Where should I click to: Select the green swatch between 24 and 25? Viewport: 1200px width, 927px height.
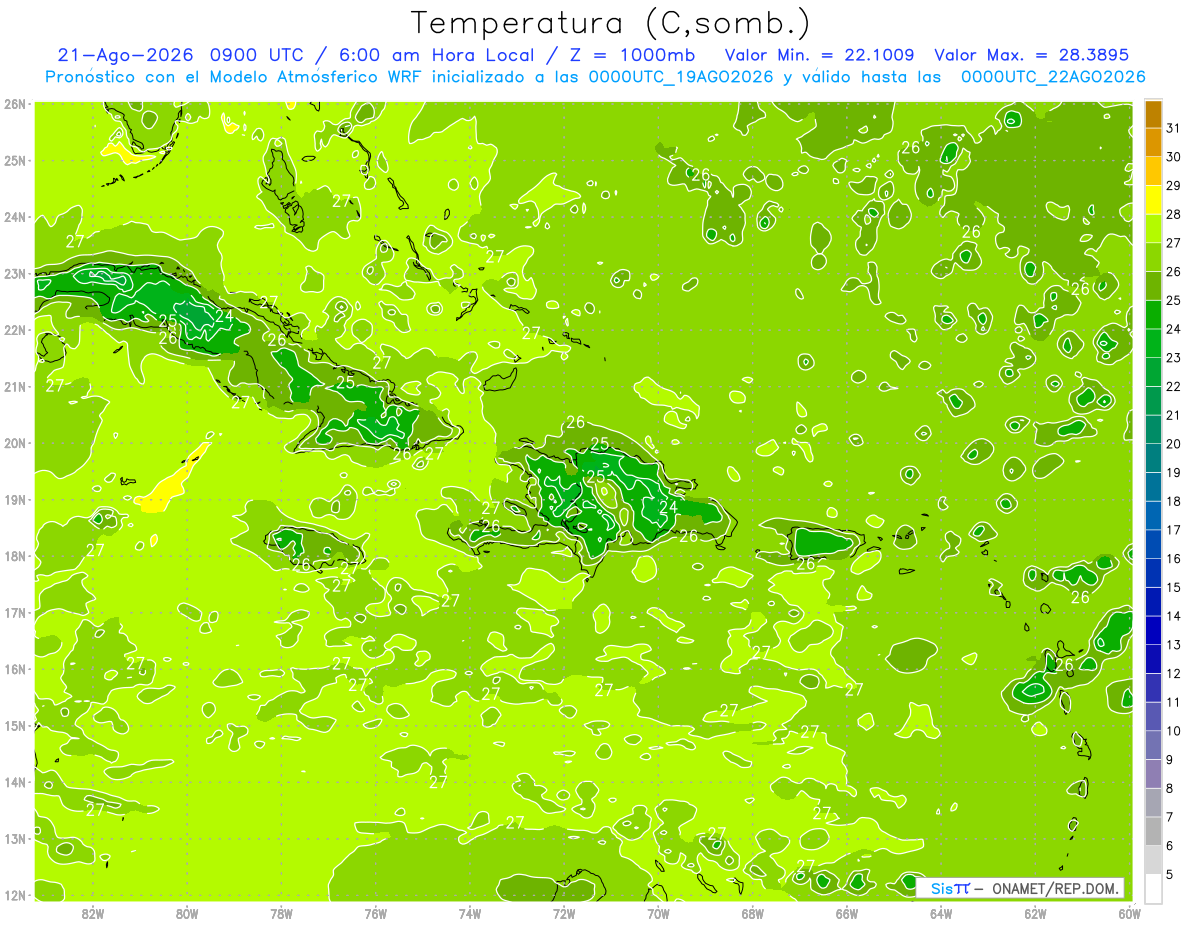(1153, 314)
